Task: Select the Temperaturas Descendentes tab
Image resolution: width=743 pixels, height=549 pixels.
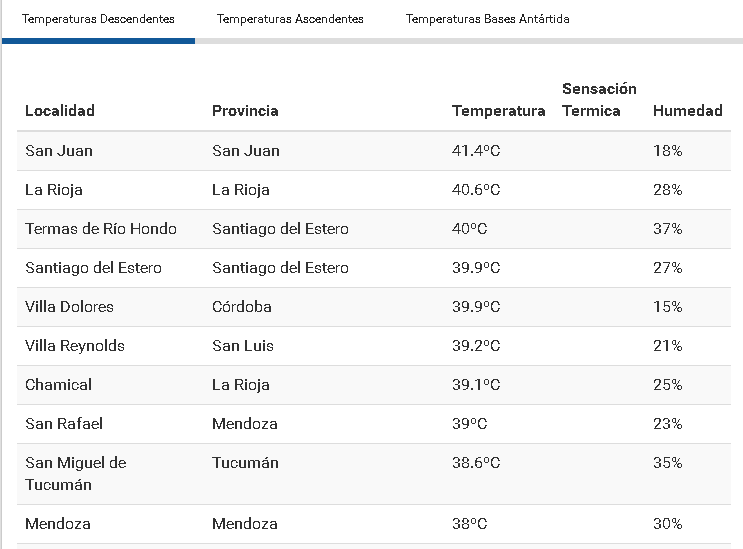Action: 98,19
